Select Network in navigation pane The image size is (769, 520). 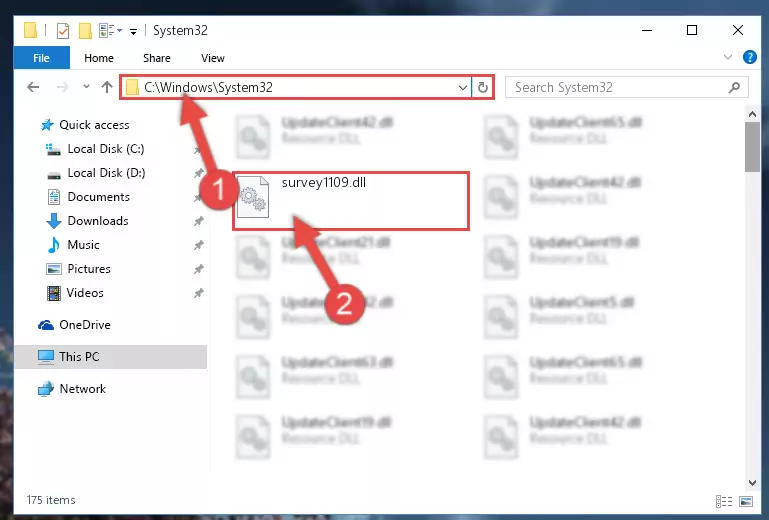tap(82, 389)
